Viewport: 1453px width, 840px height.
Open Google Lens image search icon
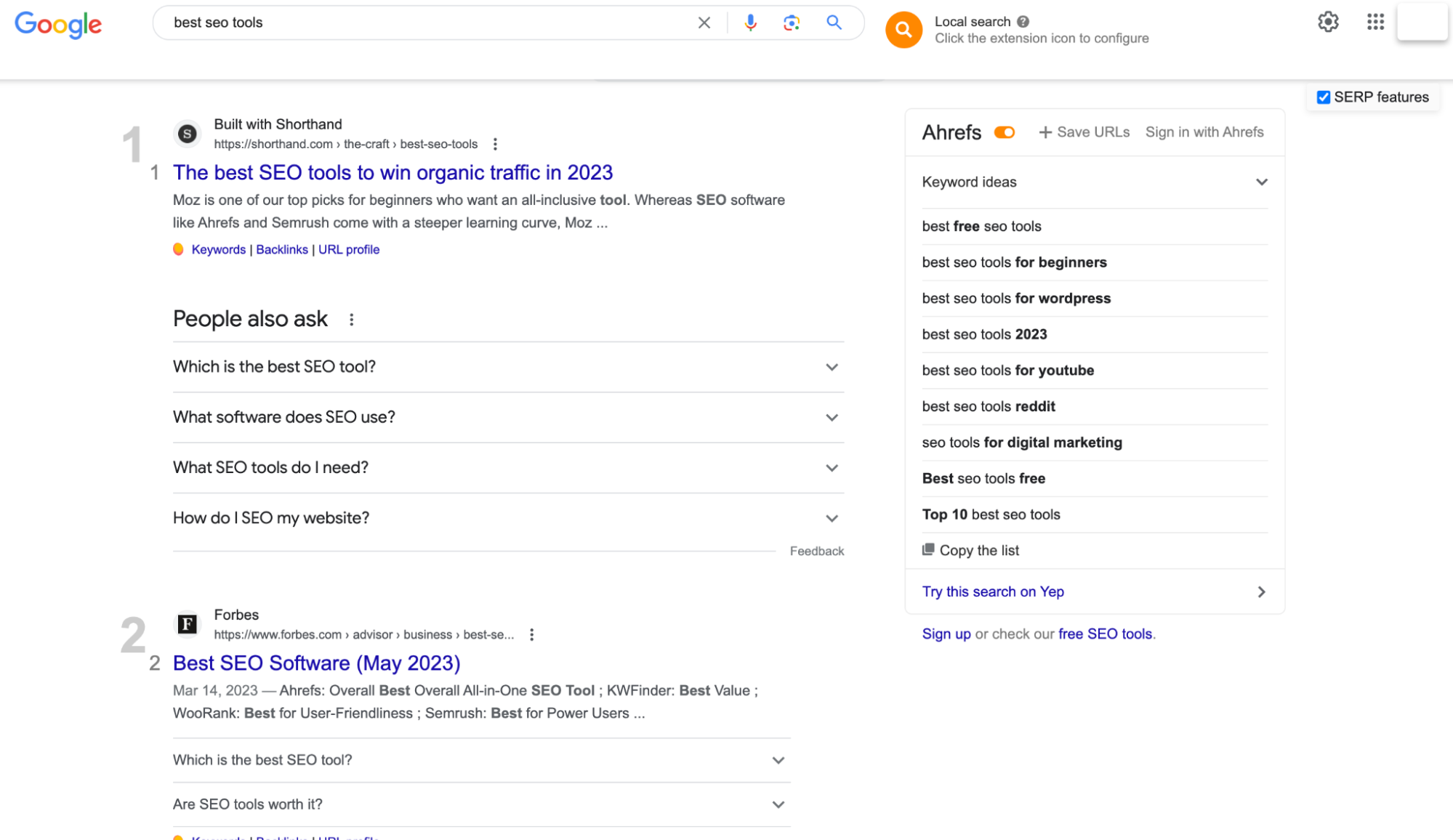pos(792,23)
